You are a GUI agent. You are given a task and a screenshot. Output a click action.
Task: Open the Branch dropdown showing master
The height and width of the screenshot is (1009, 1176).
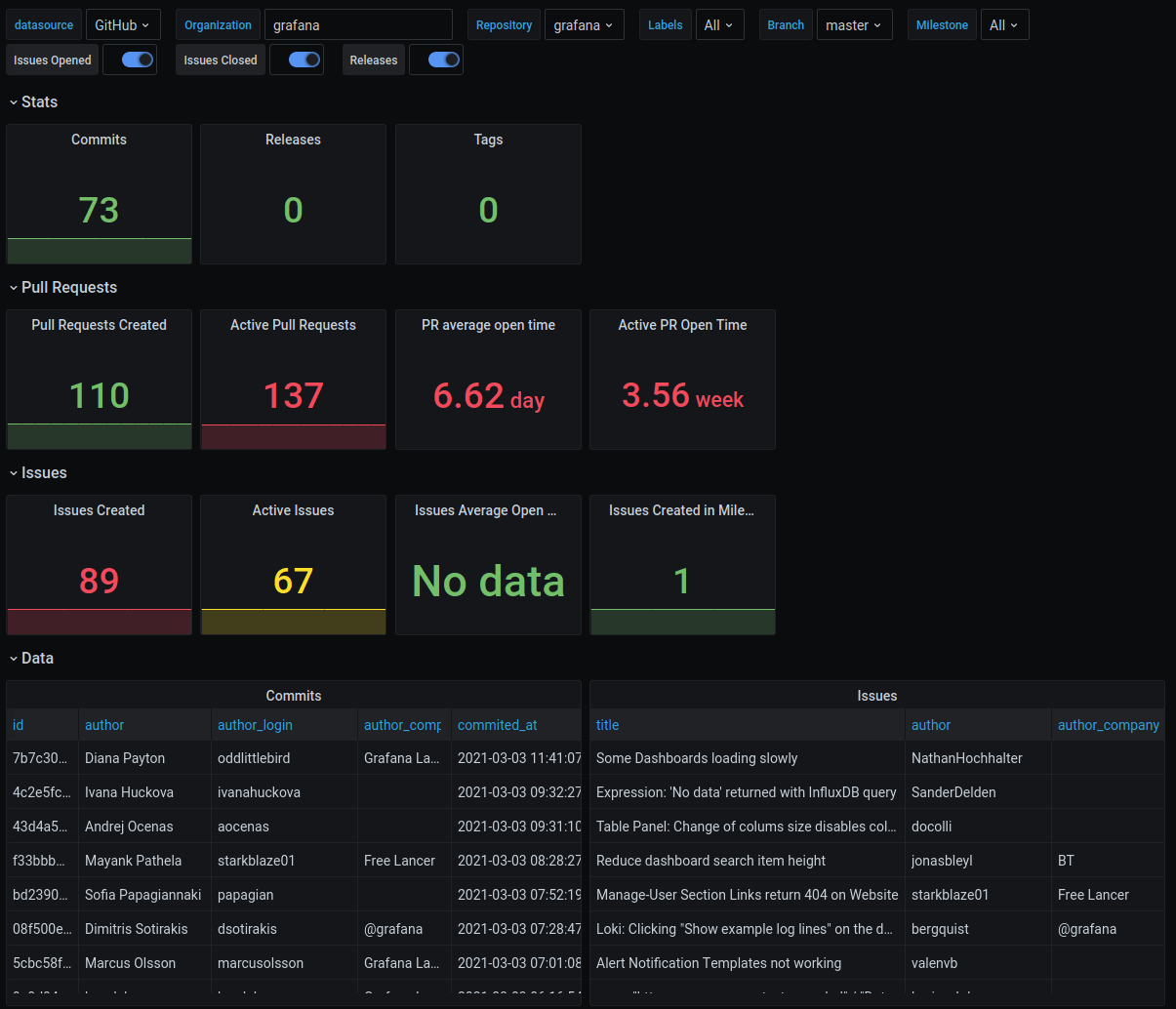854,24
